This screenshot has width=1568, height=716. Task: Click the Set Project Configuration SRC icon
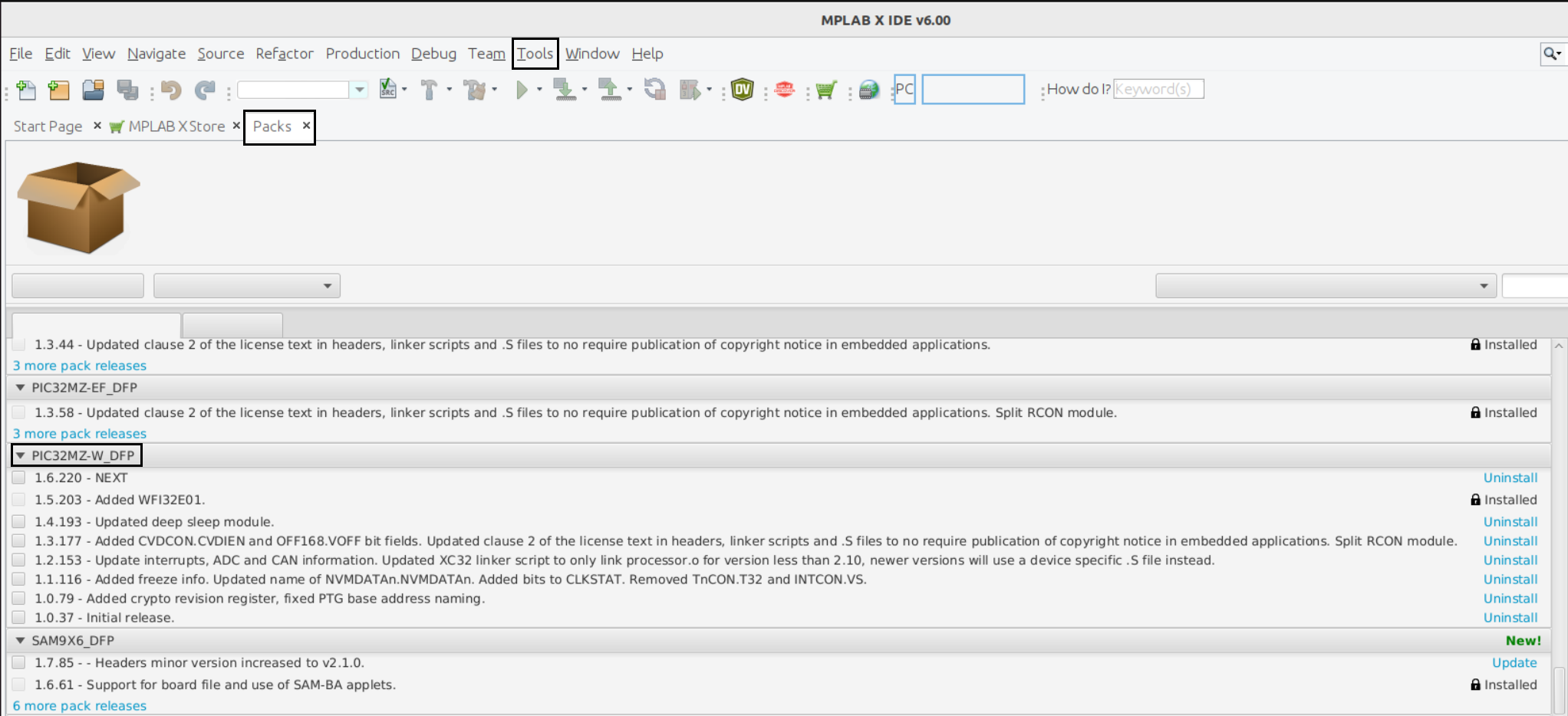388,89
